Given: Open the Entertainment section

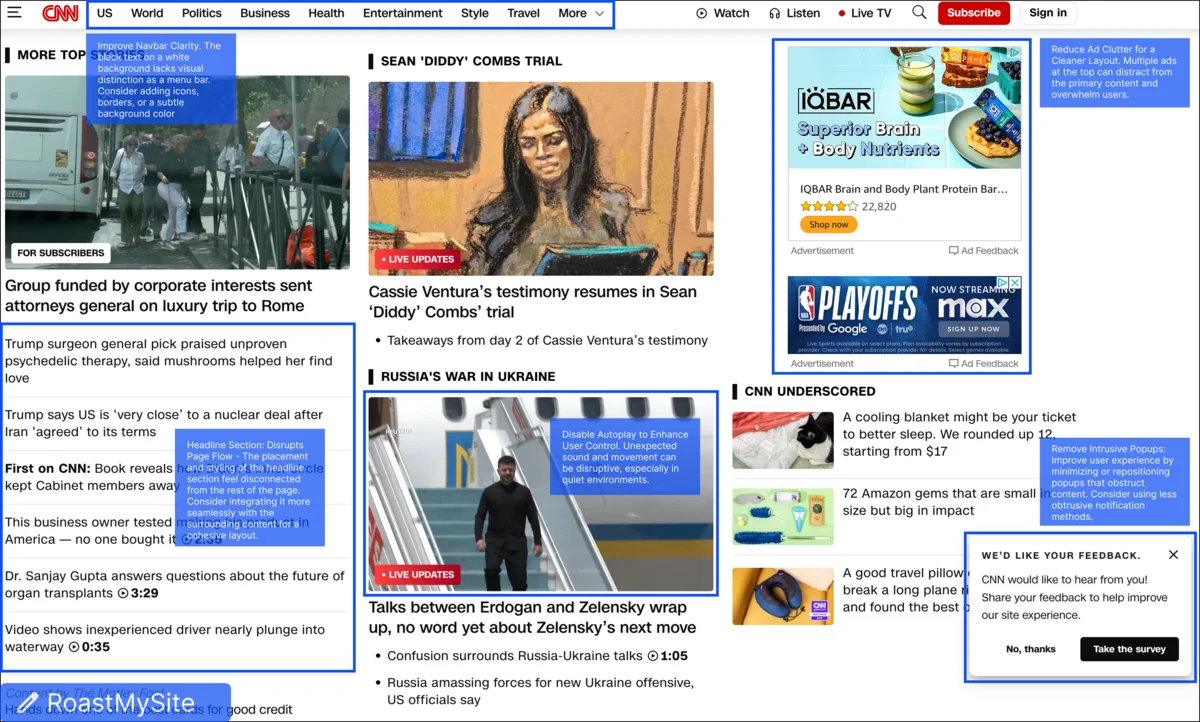Looking at the screenshot, I should [403, 13].
